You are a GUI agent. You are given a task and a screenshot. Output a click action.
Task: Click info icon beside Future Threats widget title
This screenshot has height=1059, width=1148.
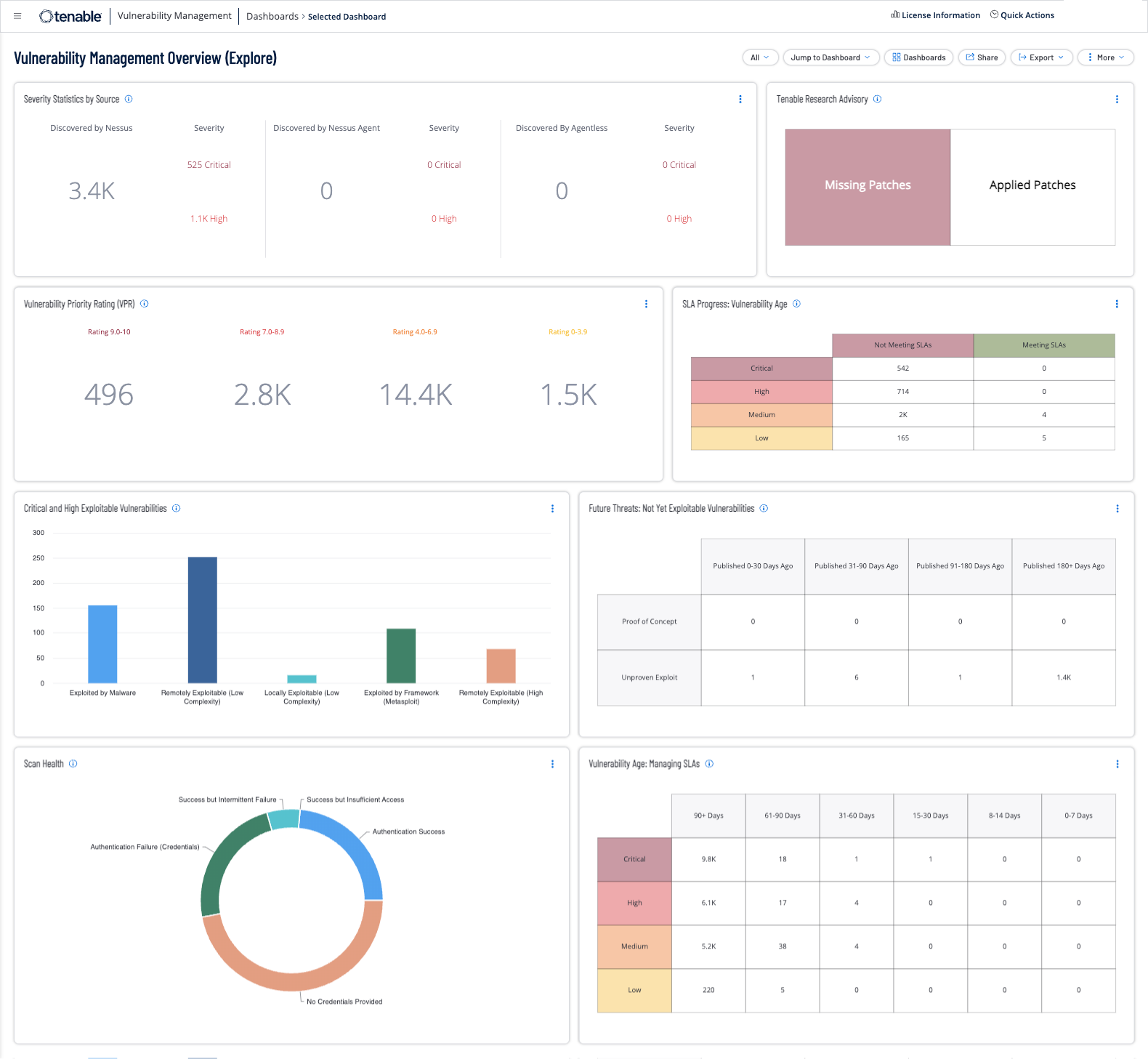click(764, 509)
